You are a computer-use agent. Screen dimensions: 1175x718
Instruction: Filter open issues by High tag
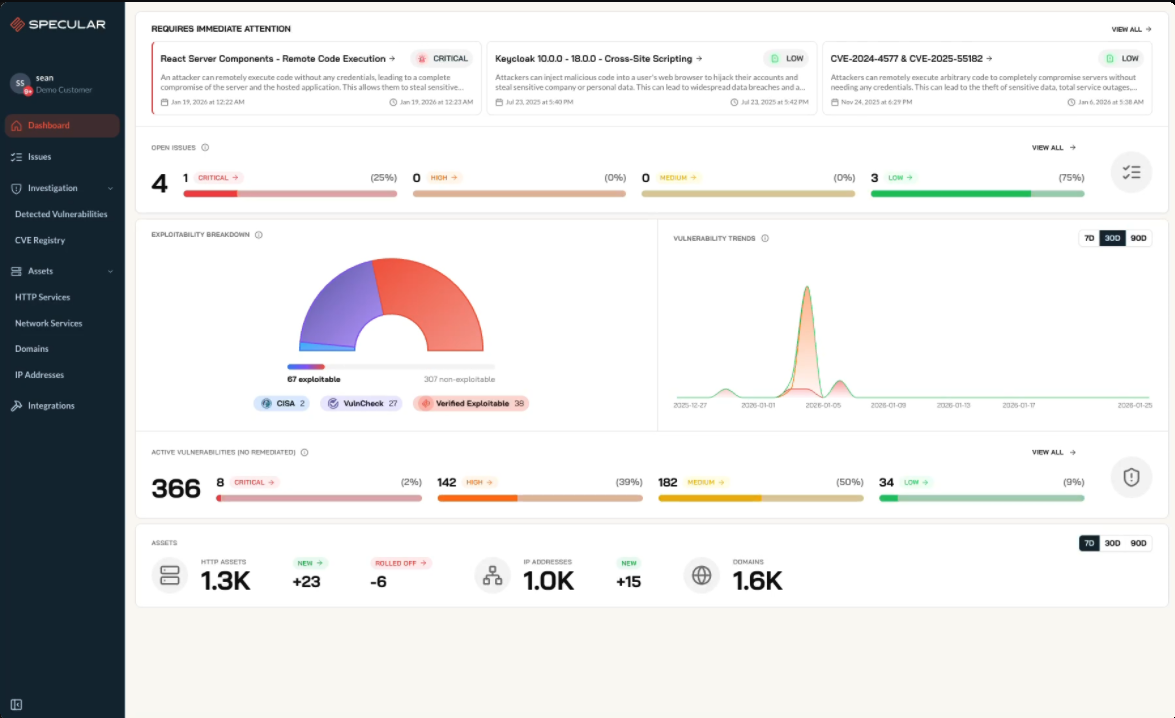point(444,178)
